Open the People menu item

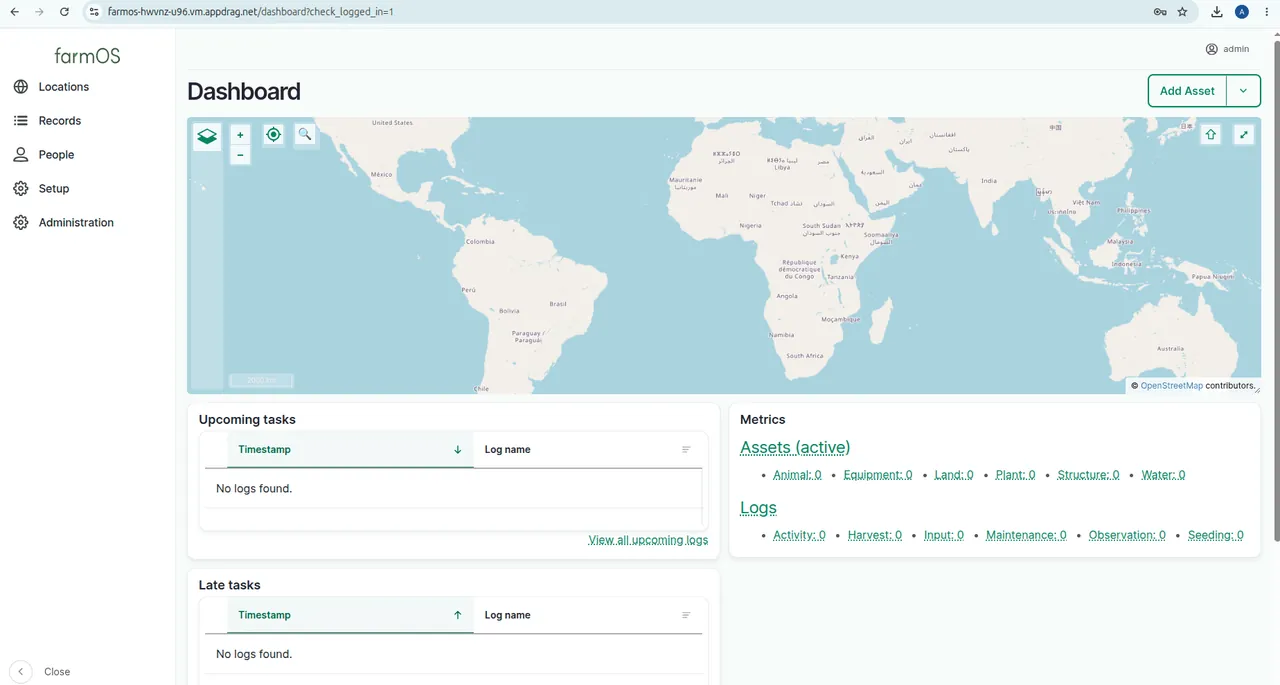(56, 155)
